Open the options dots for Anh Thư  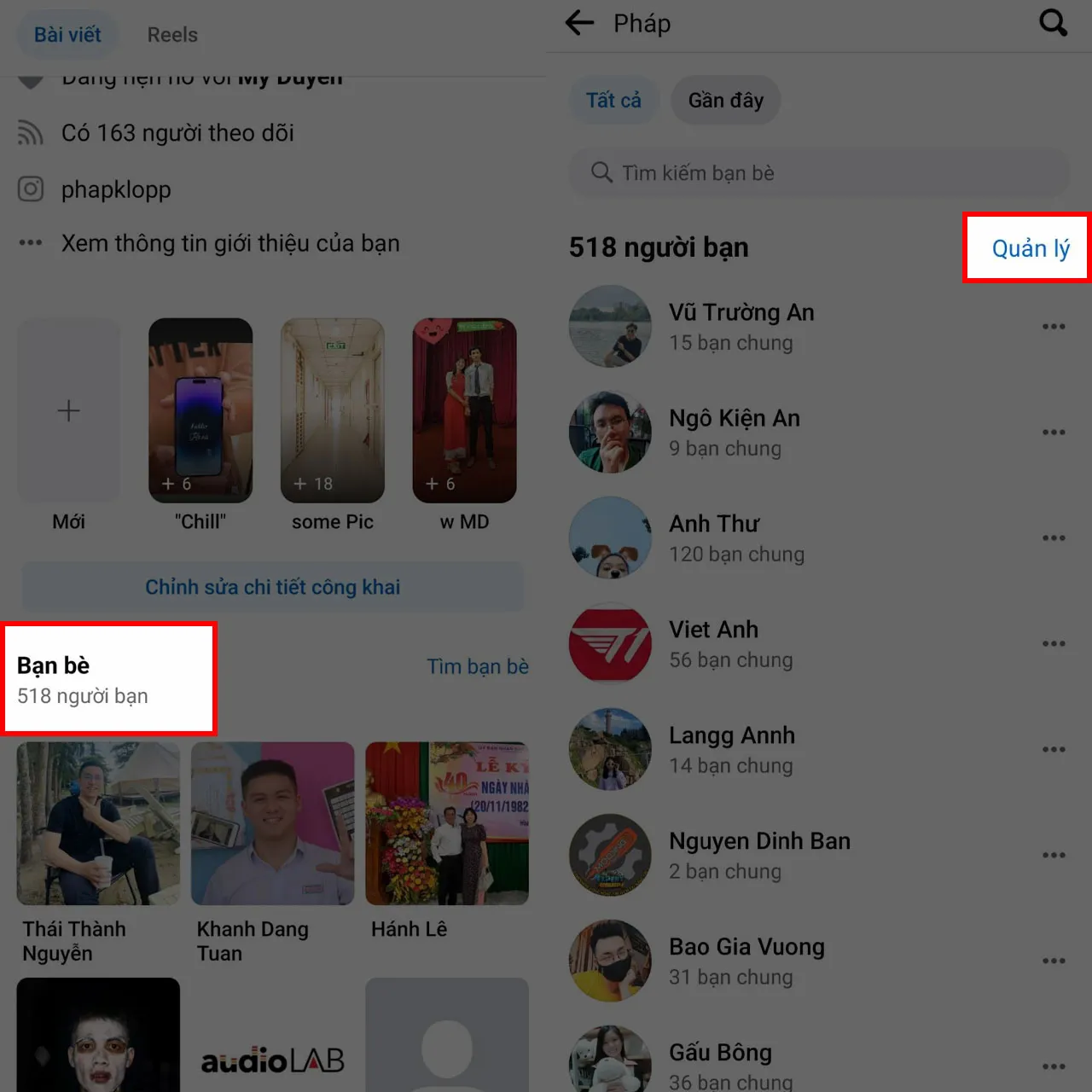click(1054, 538)
